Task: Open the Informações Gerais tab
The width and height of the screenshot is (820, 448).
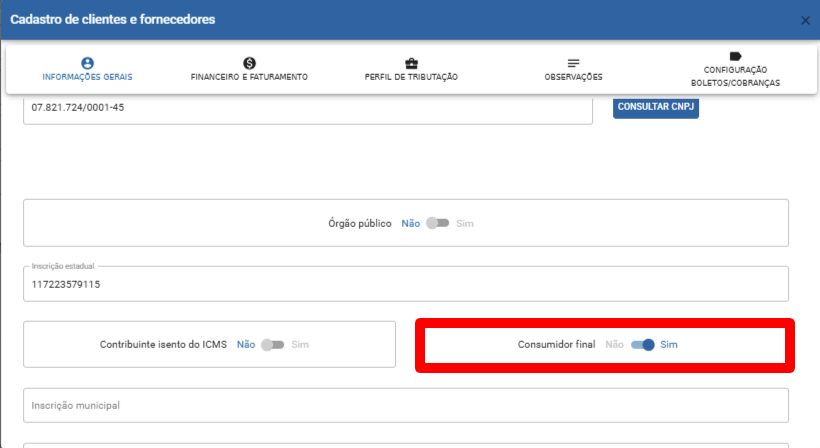Action: [87, 69]
